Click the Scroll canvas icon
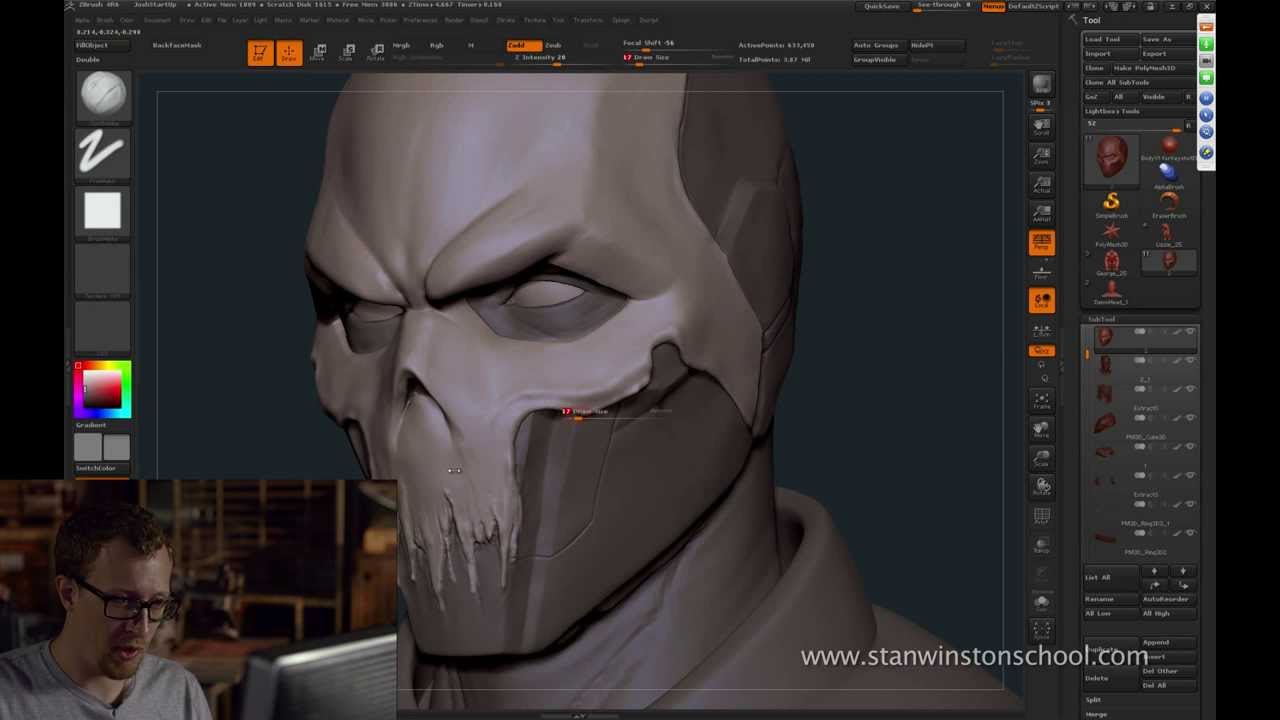This screenshot has width=1280, height=720. pyautogui.click(x=1041, y=125)
